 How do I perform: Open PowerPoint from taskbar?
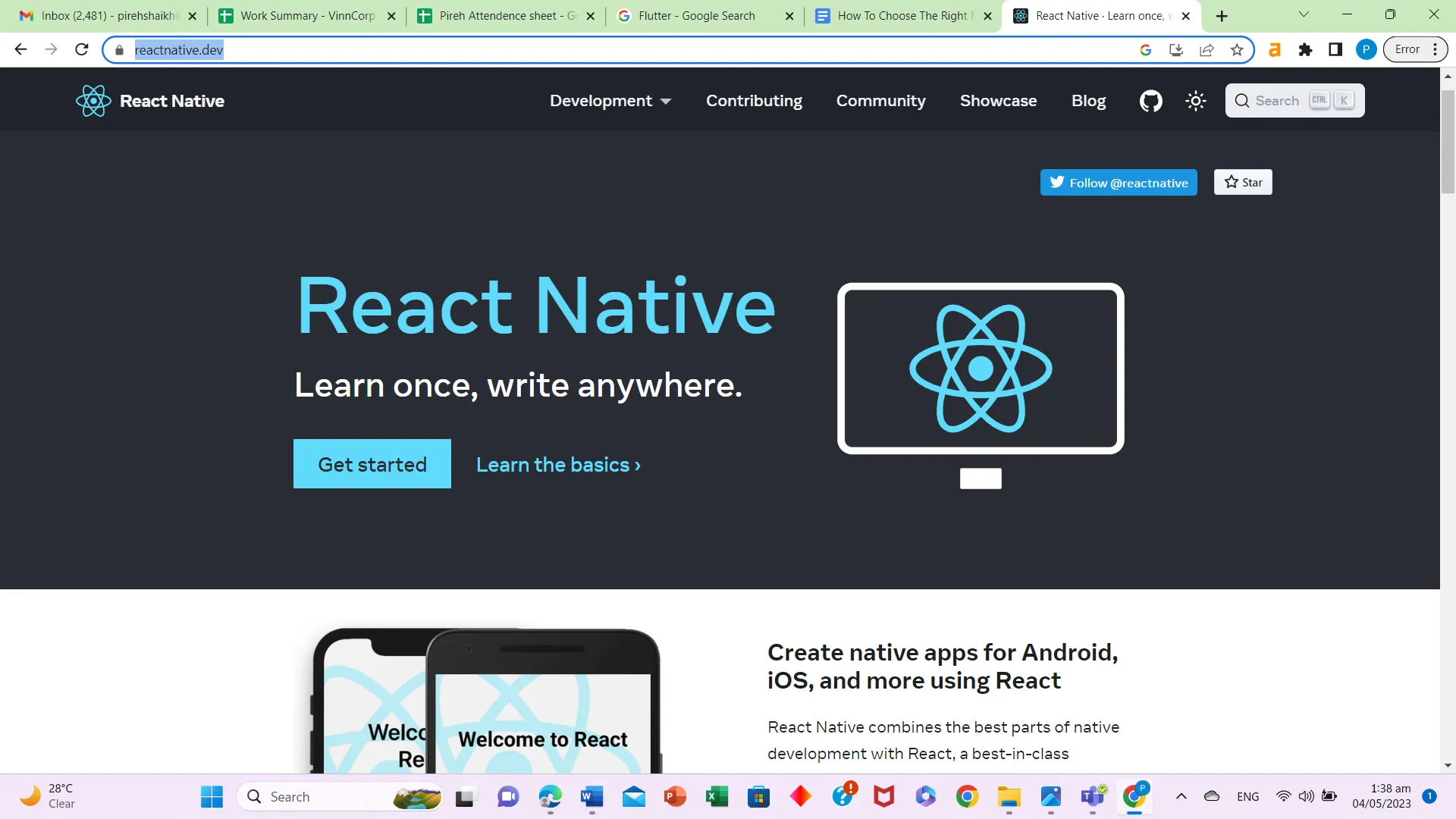tap(675, 796)
